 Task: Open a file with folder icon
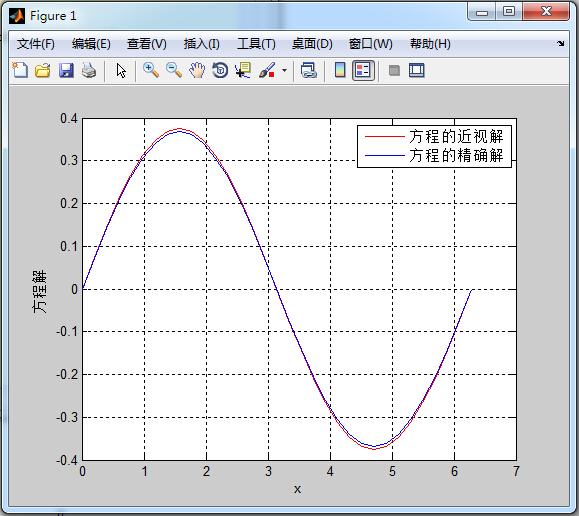click(43, 70)
